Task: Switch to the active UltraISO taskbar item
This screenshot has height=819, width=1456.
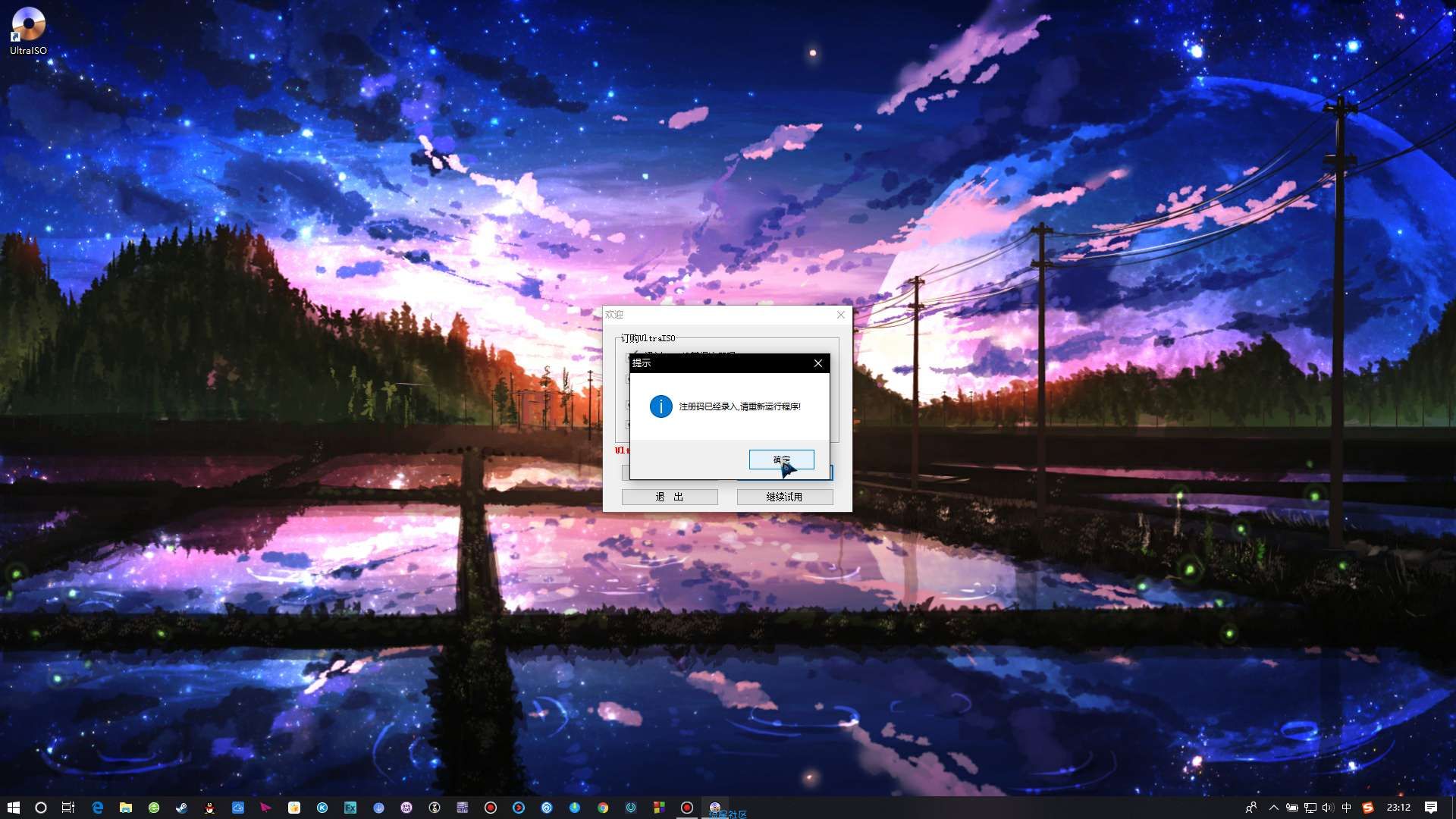Action: [x=715, y=808]
